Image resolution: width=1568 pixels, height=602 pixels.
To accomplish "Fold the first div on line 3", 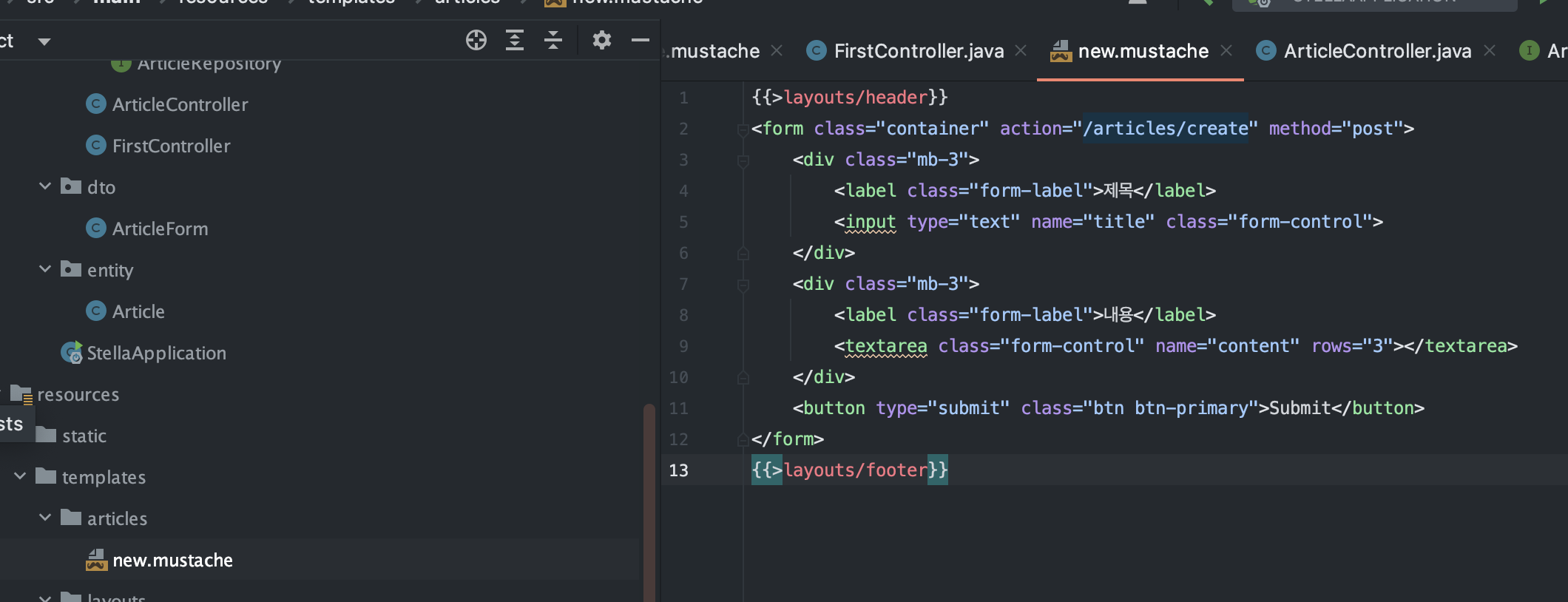I will [x=743, y=161].
